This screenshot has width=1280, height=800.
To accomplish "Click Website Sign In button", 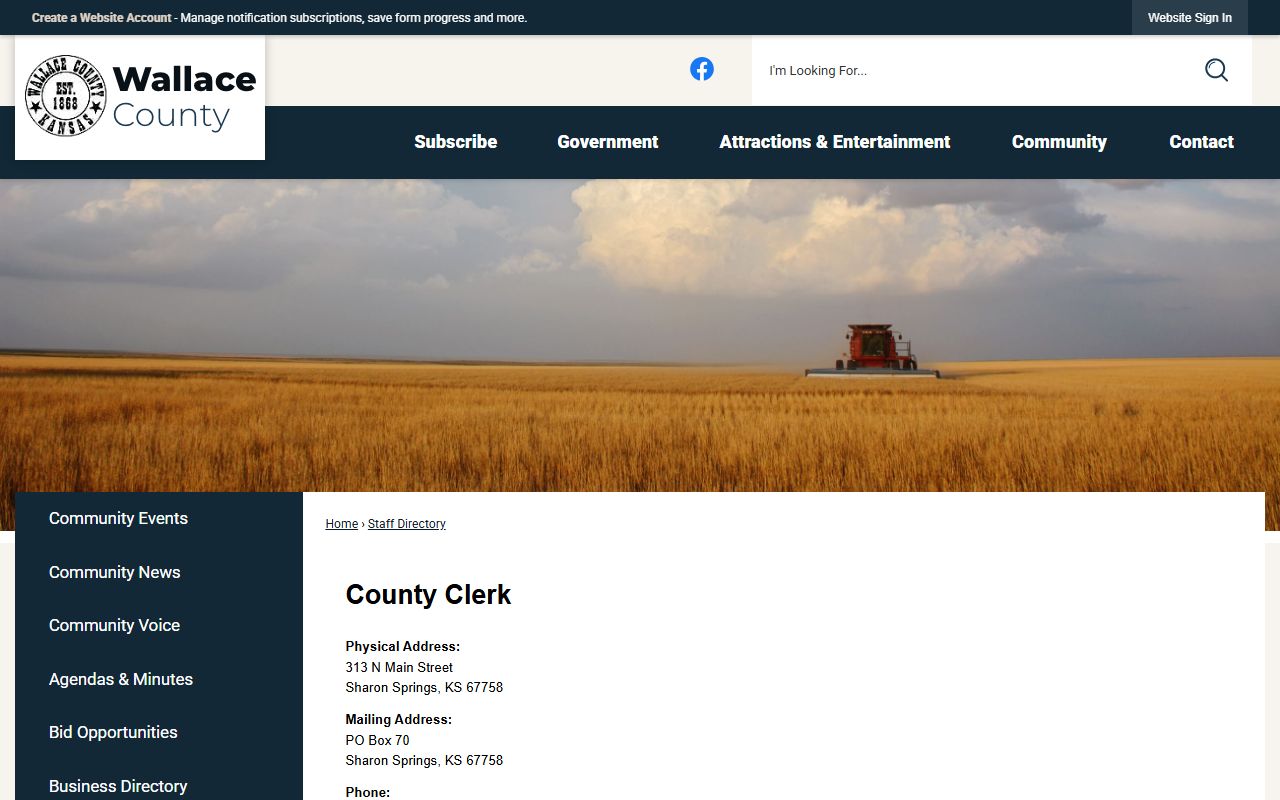I will [1190, 18].
